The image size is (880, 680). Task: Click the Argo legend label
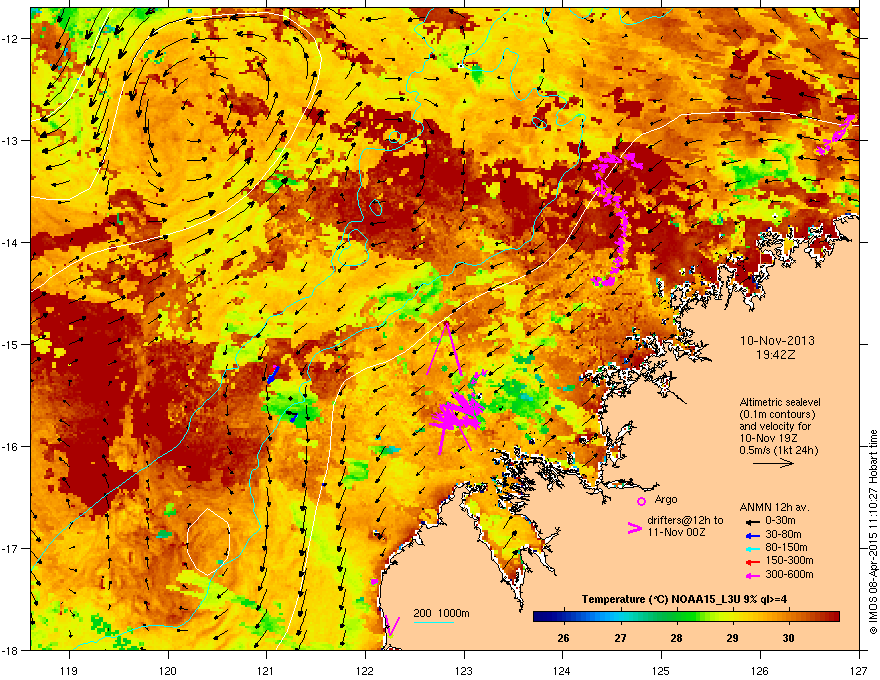tap(666, 499)
